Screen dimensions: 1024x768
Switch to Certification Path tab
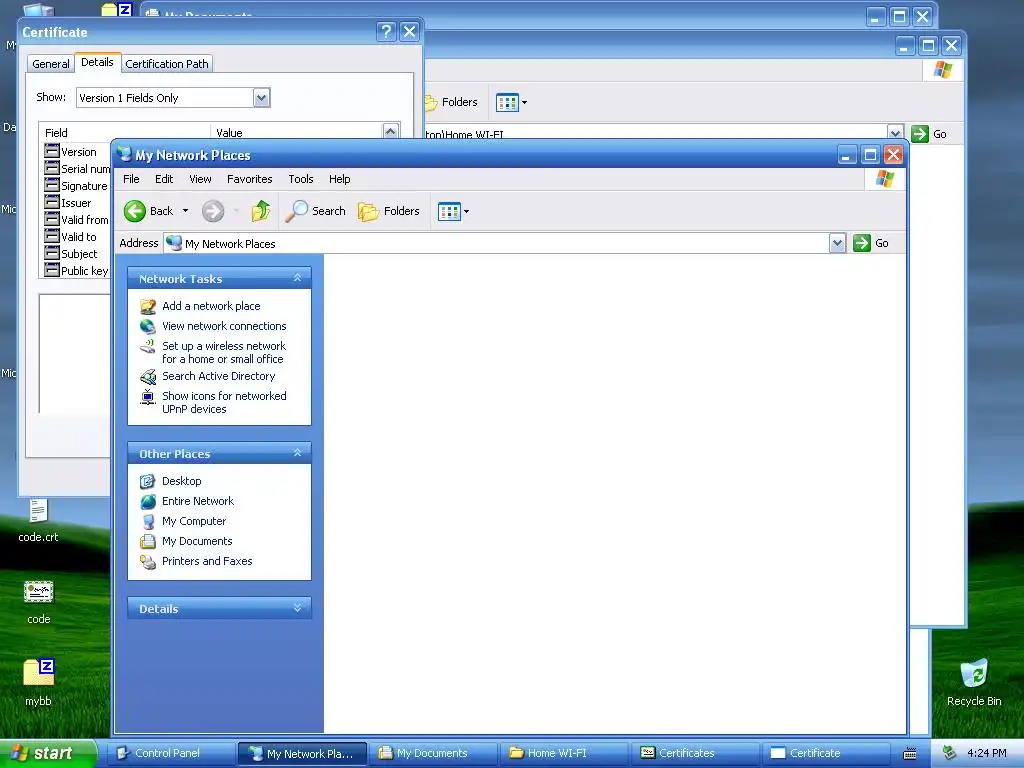click(167, 64)
